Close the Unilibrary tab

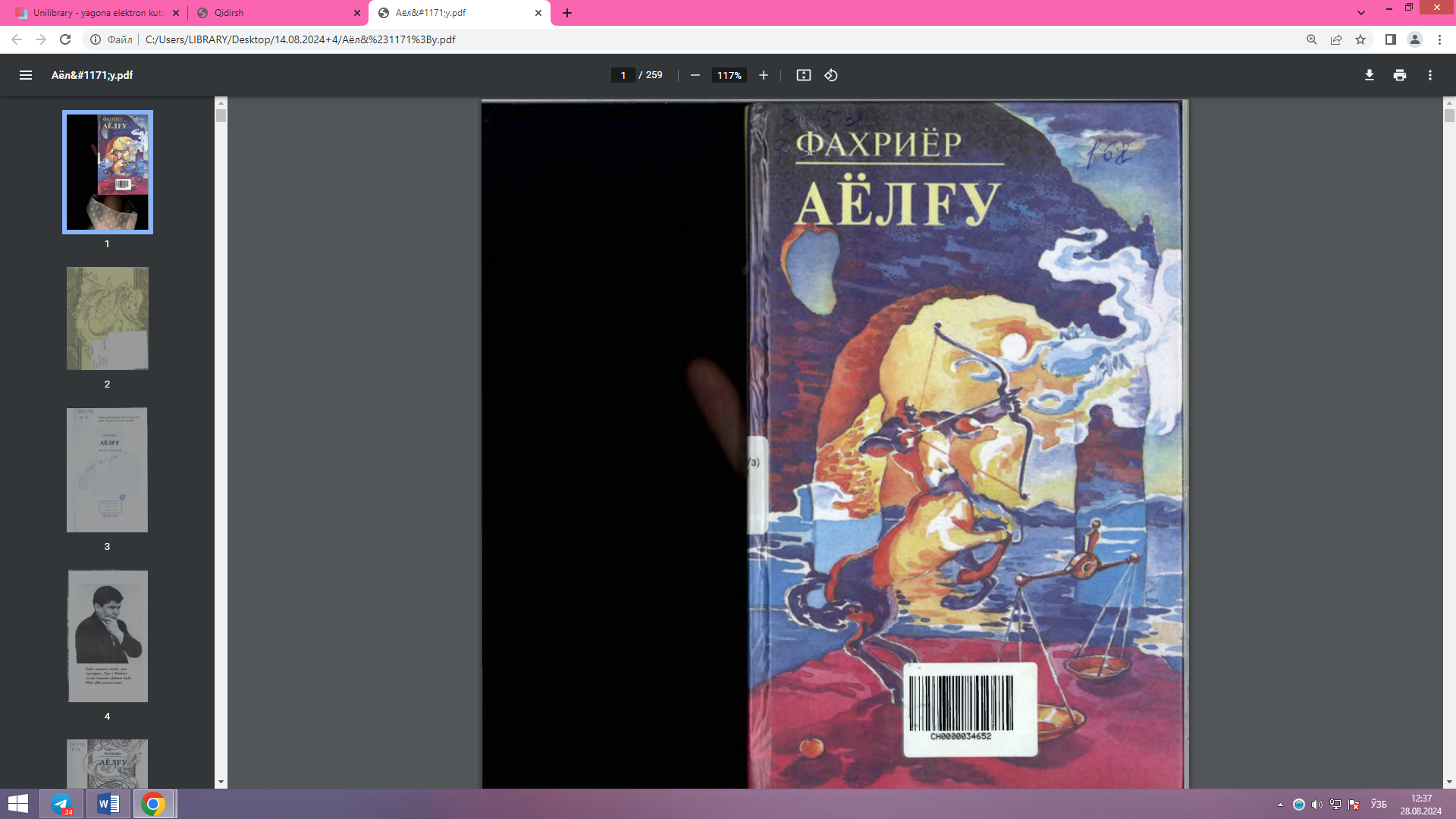point(176,13)
